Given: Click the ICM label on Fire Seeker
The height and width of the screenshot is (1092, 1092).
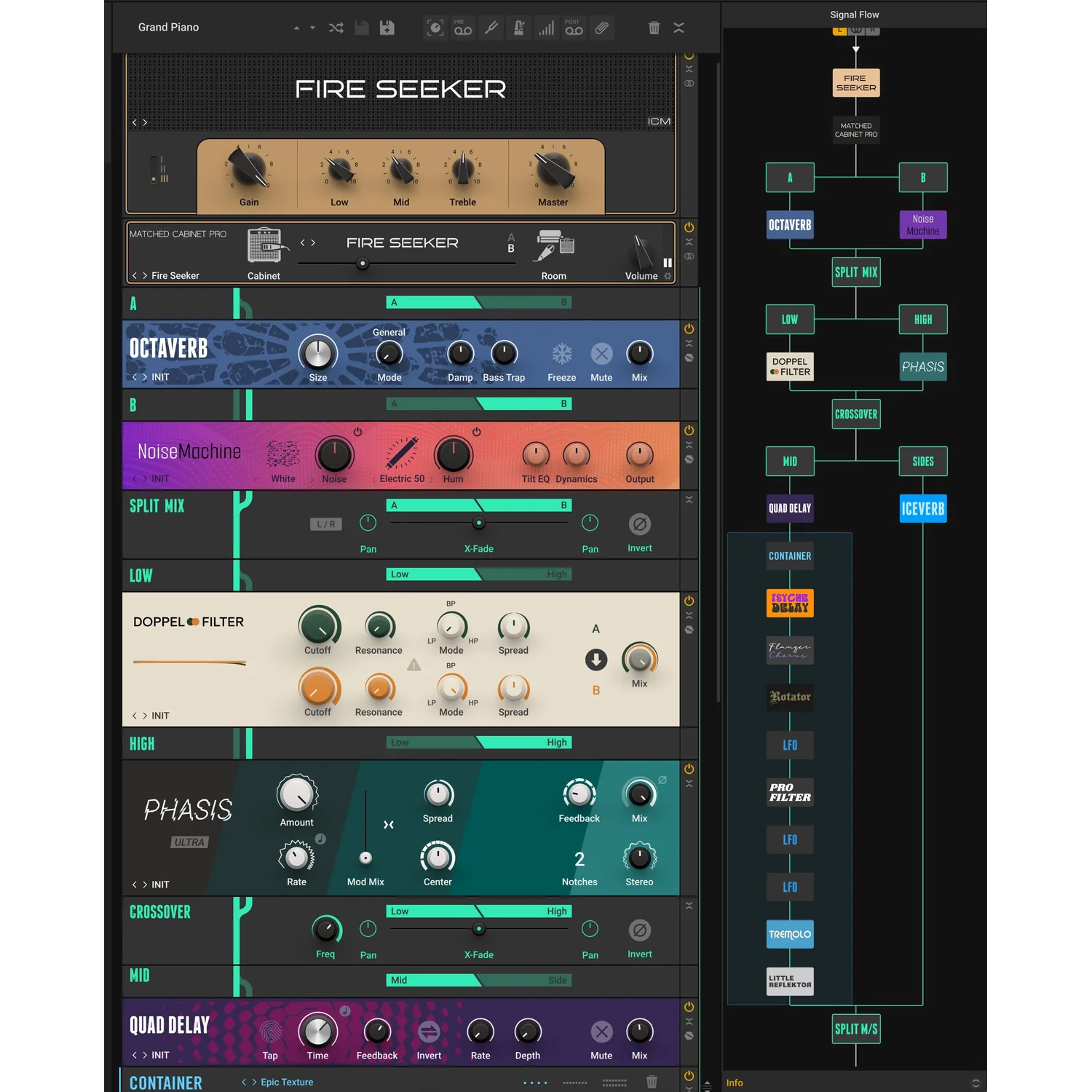Looking at the screenshot, I should click(659, 122).
